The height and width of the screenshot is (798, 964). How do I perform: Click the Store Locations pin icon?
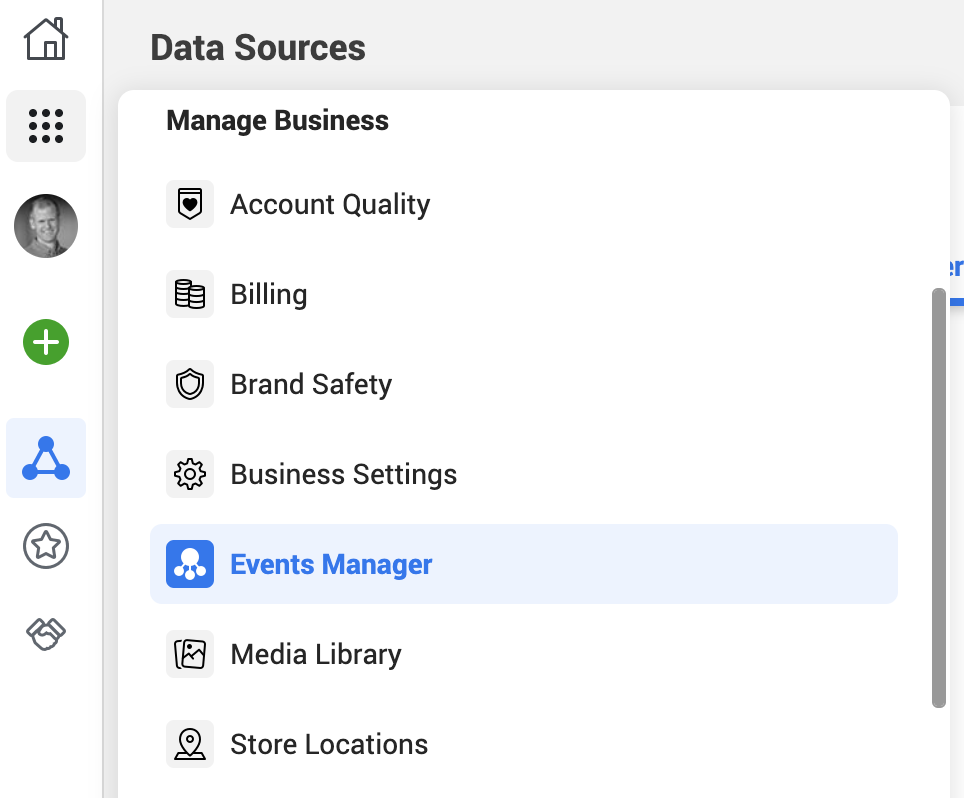(190, 744)
